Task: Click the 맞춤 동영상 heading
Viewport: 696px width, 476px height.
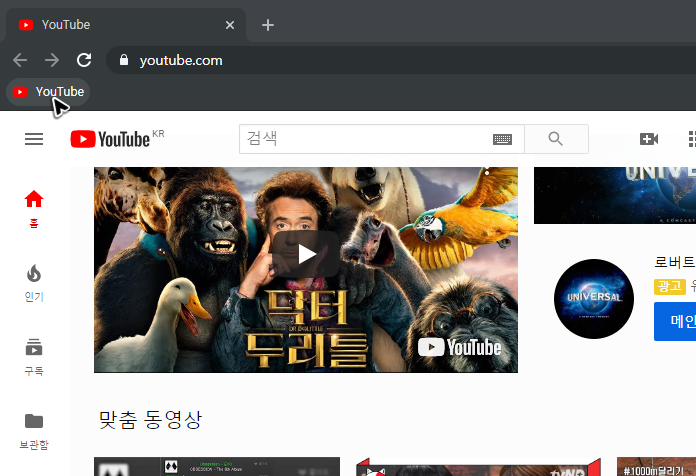Action: (x=150, y=420)
